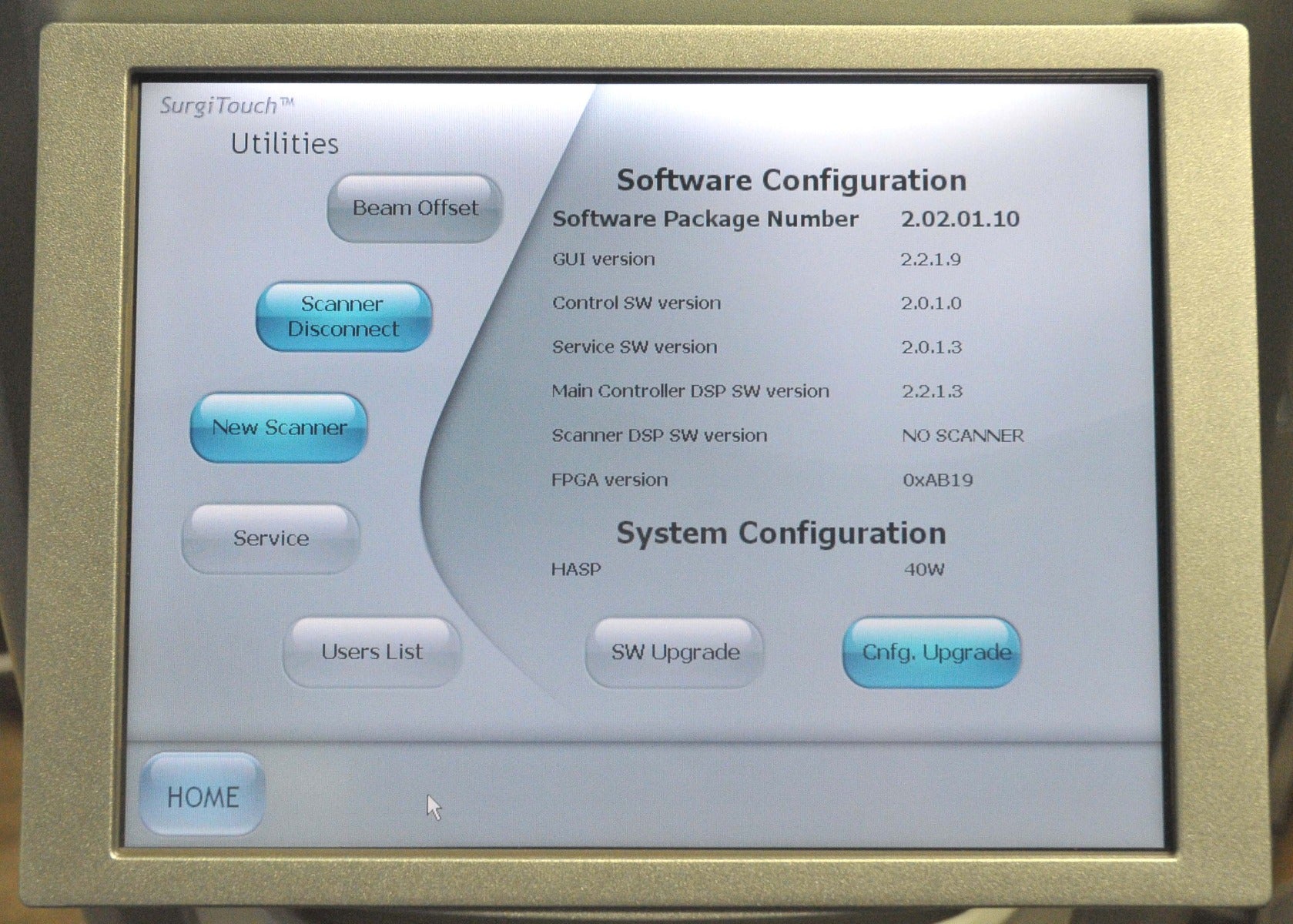Image resolution: width=1293 pixels, height=924 pixels.
Task: Select the New Scanner button
Action: pos(279,428)
